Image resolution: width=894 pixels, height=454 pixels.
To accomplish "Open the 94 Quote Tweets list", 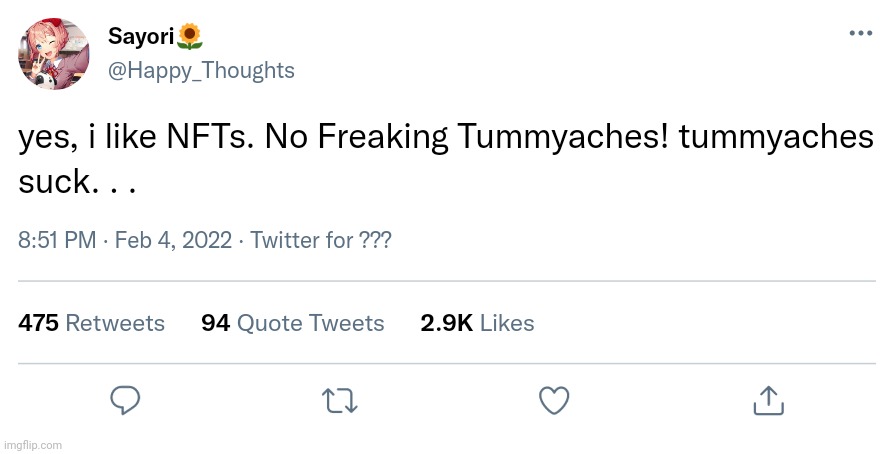I will click(293, 323).
